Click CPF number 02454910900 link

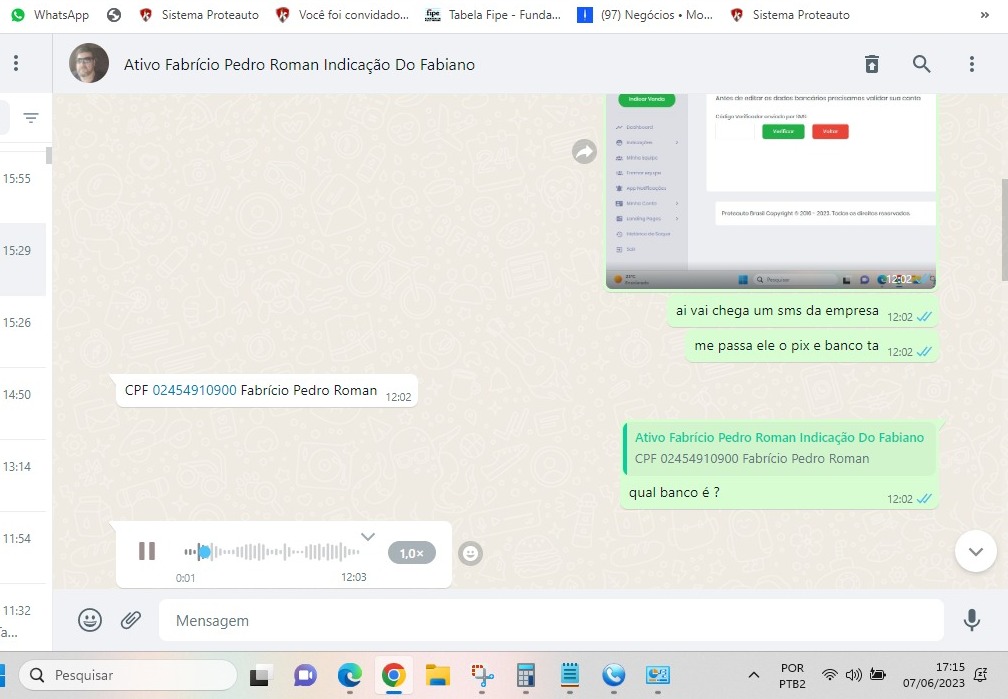tap(194, 391)
